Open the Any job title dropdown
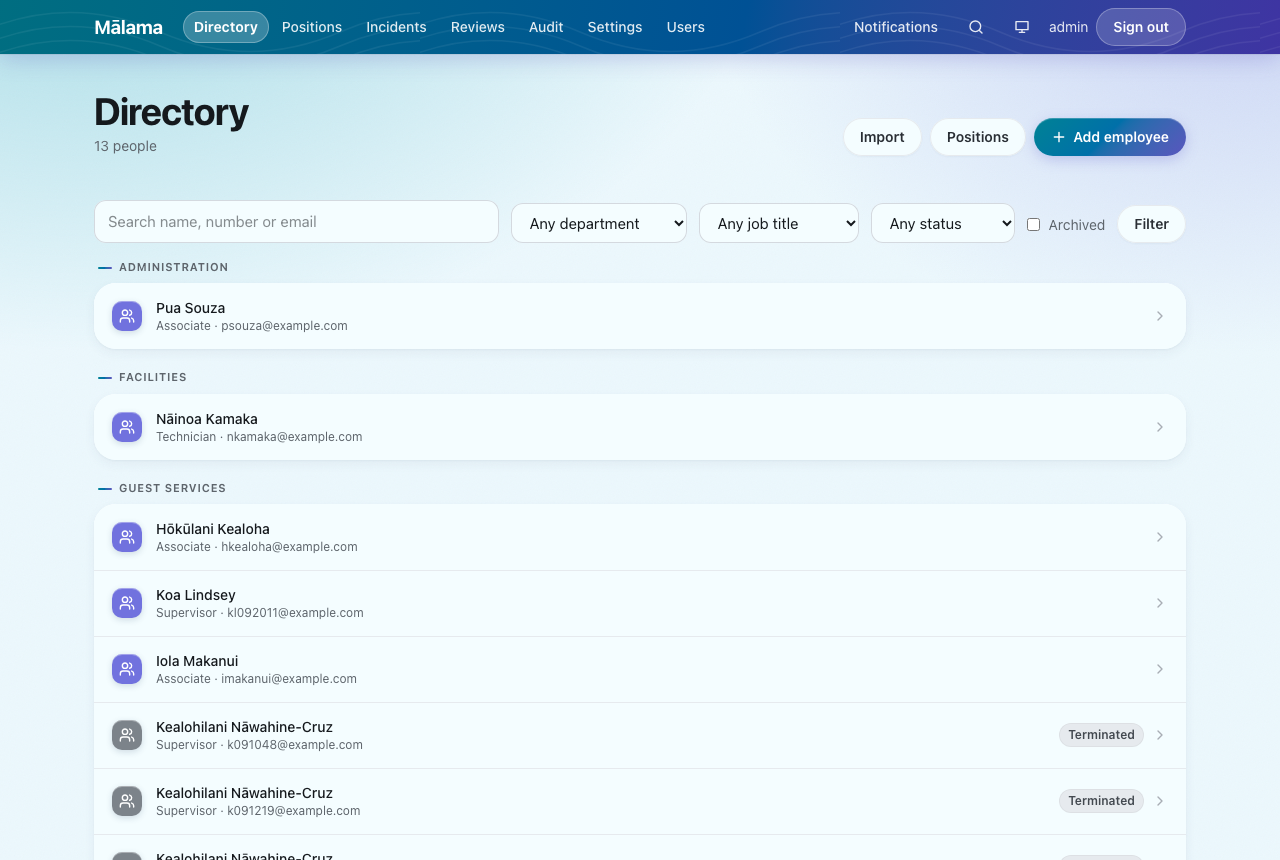This screenshot has width=1280, height=860. pos(779,223)
